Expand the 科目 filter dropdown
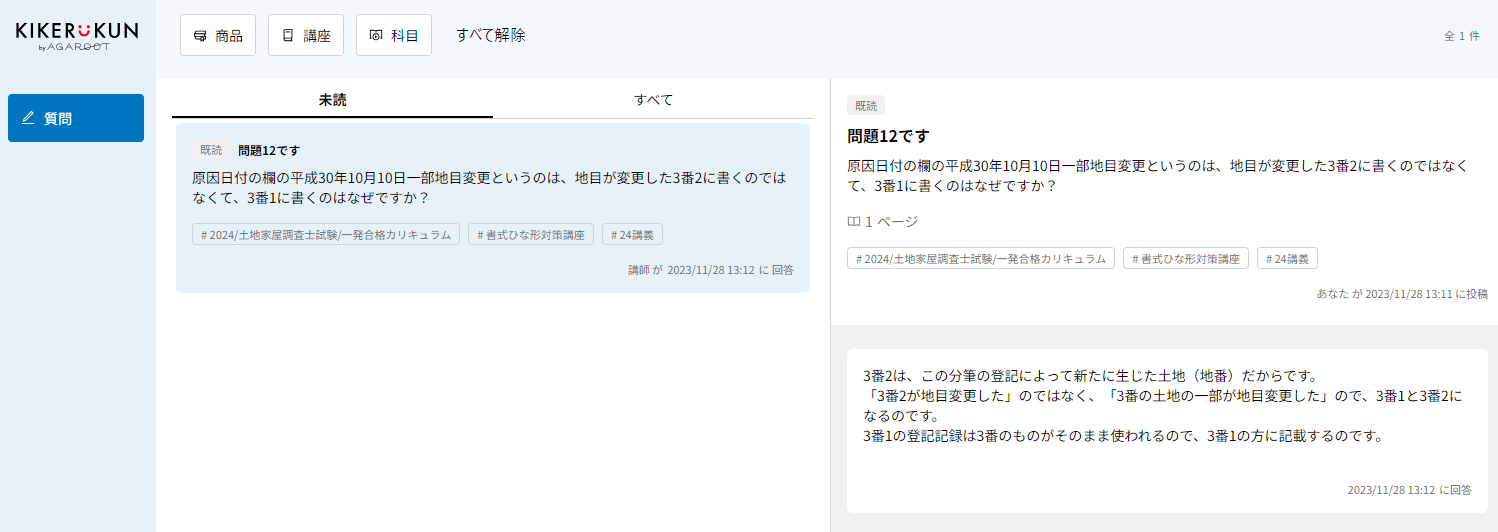The image size is (1498, 532). pos(394,35)
